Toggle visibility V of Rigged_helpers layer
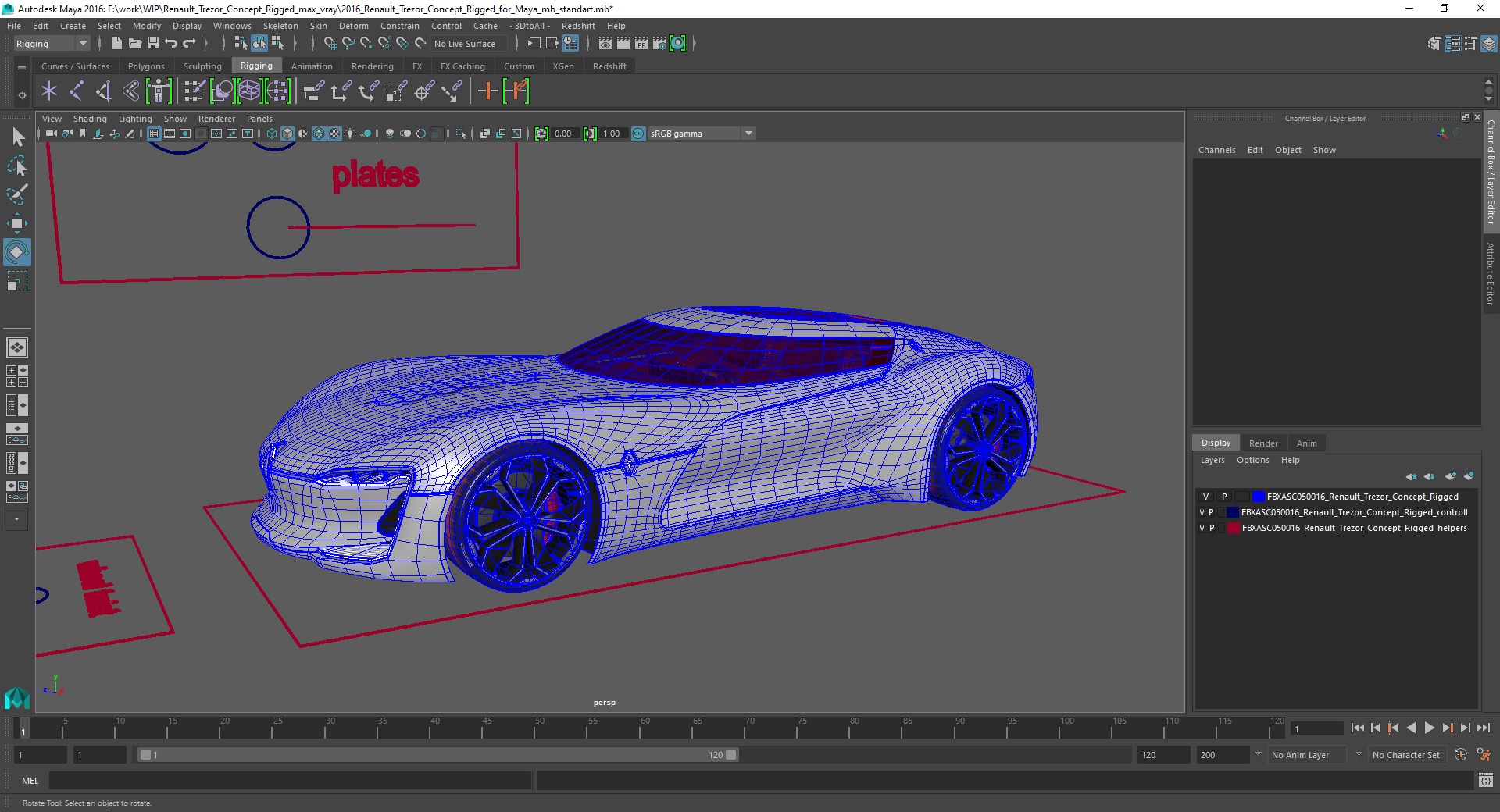1500x812 pixels. point(1202,528)
